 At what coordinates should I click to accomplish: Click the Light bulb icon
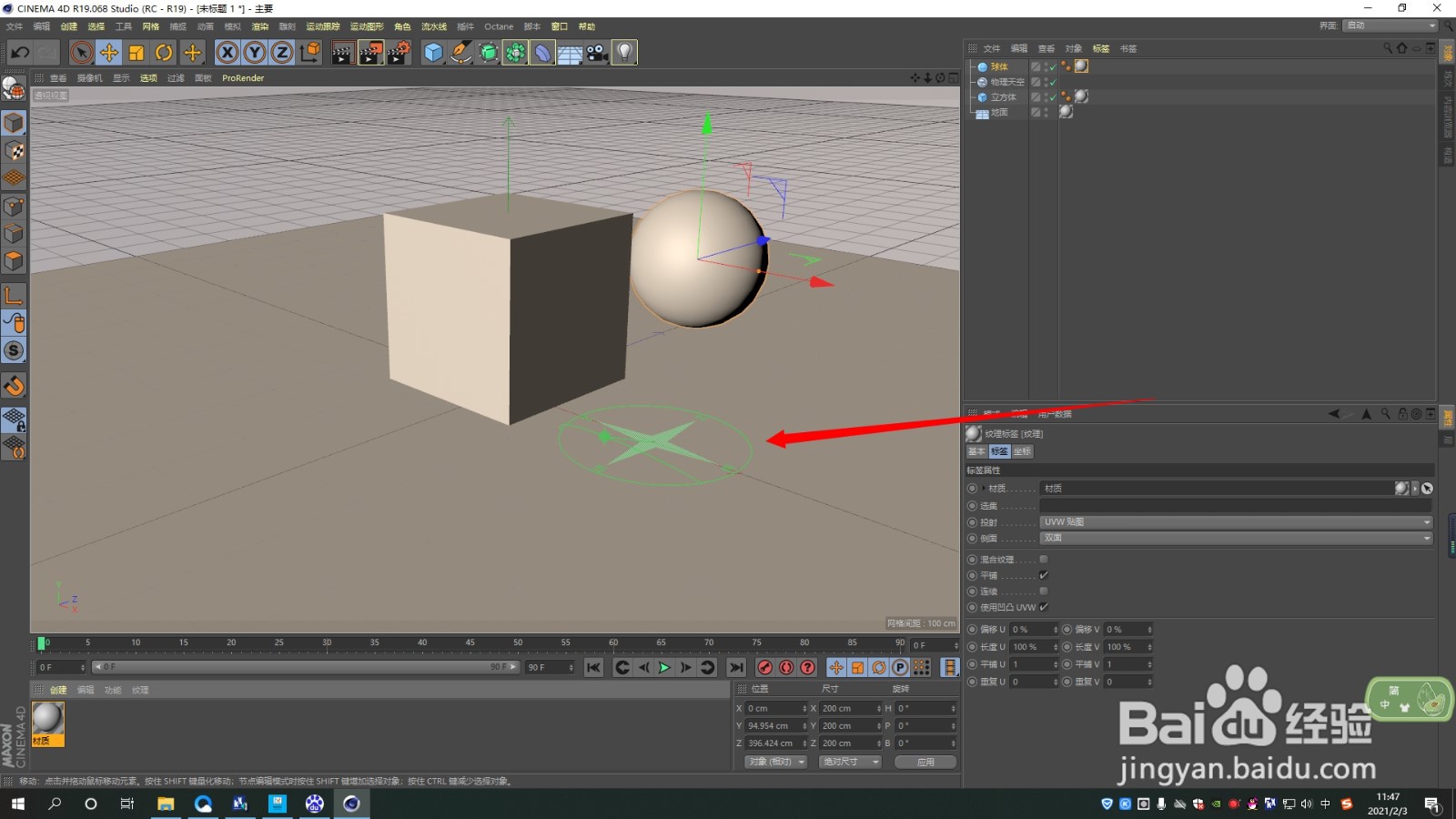[x=624, y=53]
